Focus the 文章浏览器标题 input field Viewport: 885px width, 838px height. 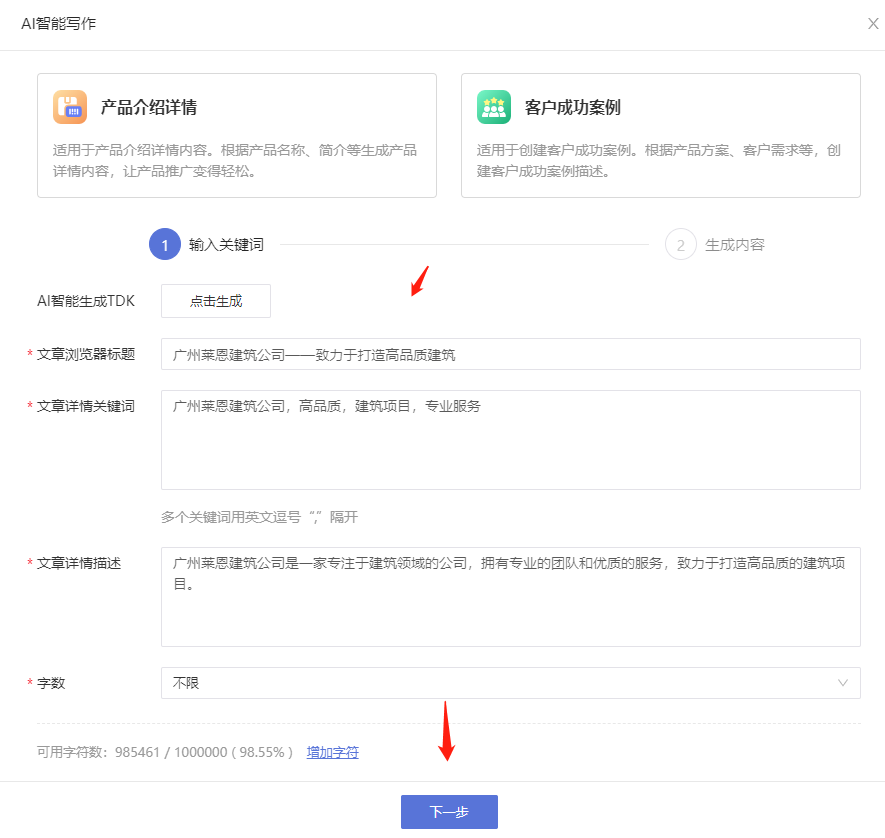click(x=510, y=354)
